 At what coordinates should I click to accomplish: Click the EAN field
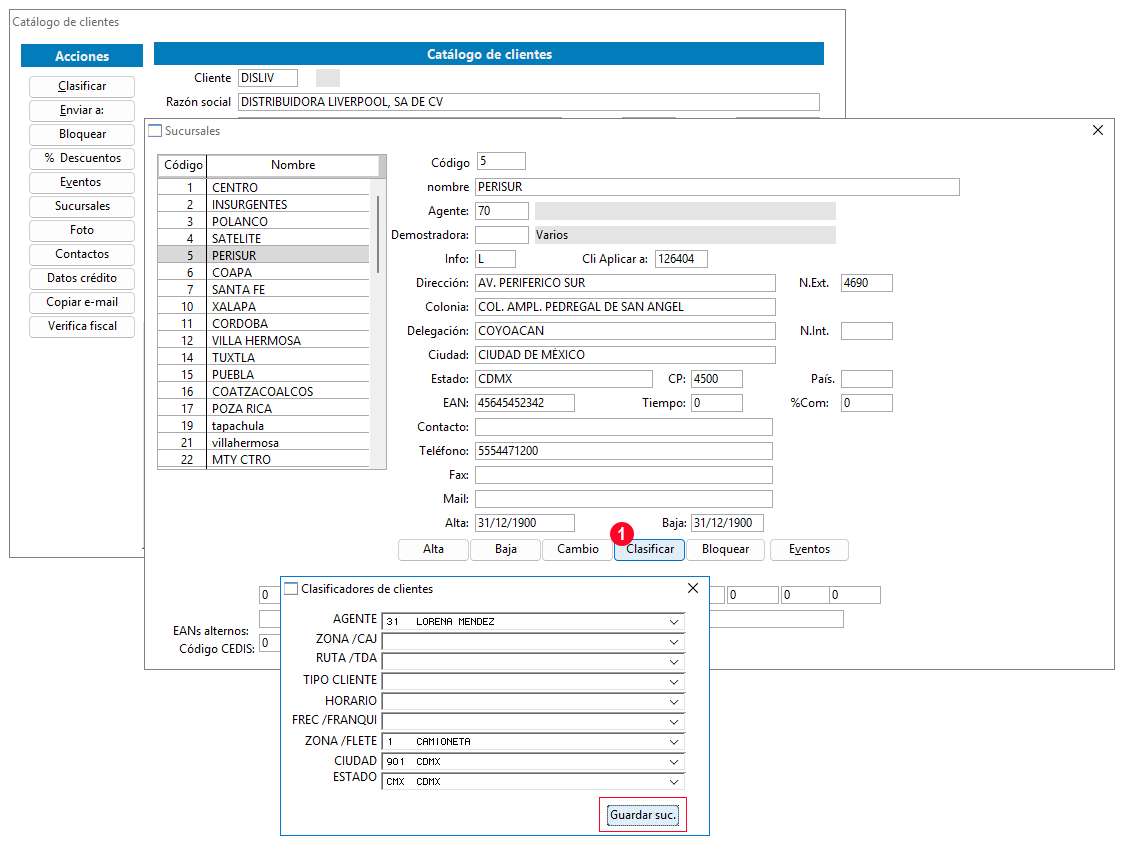point(525,403)
